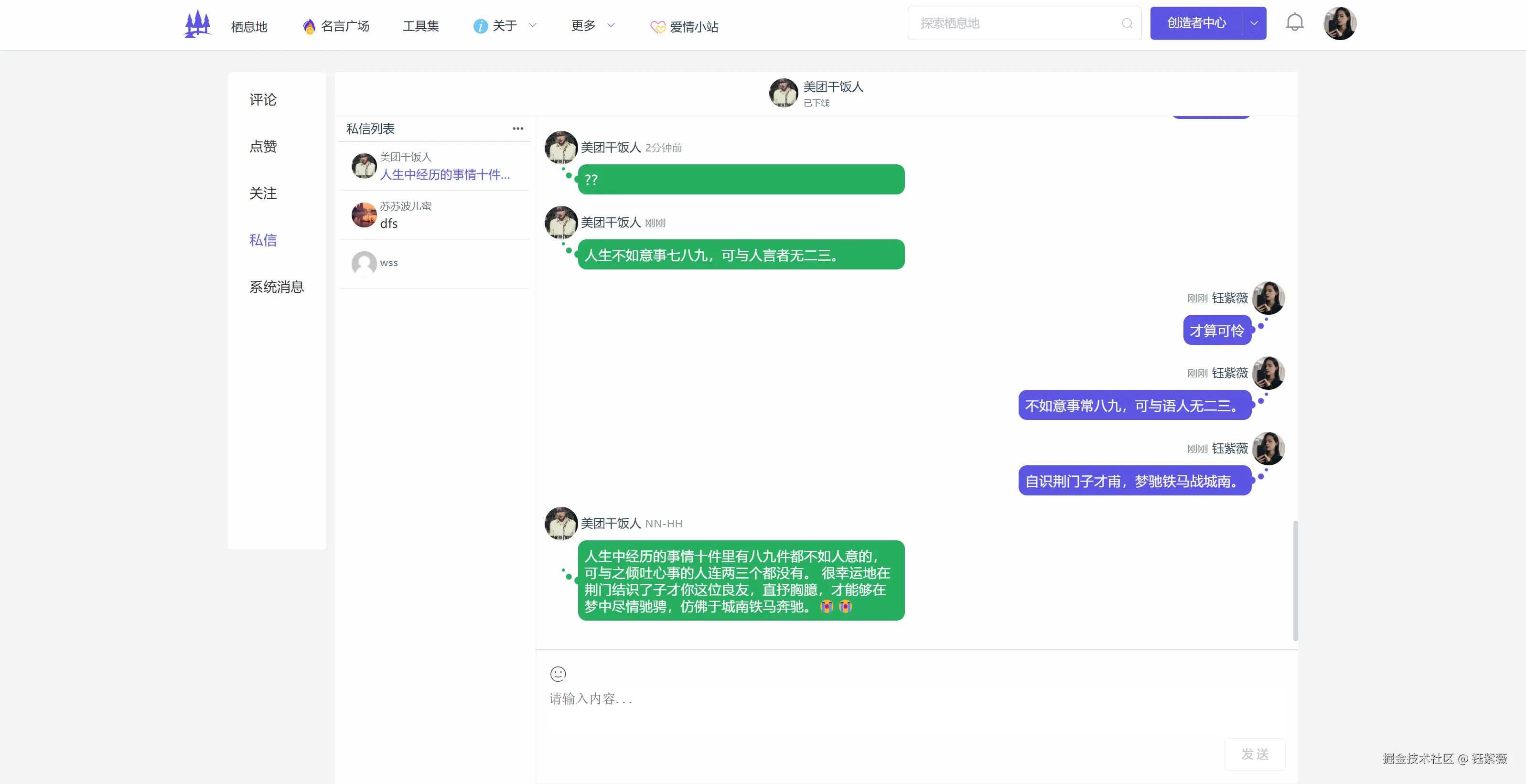
Task: Open the 系统消息 sidebar section
Action: (276, 287)
